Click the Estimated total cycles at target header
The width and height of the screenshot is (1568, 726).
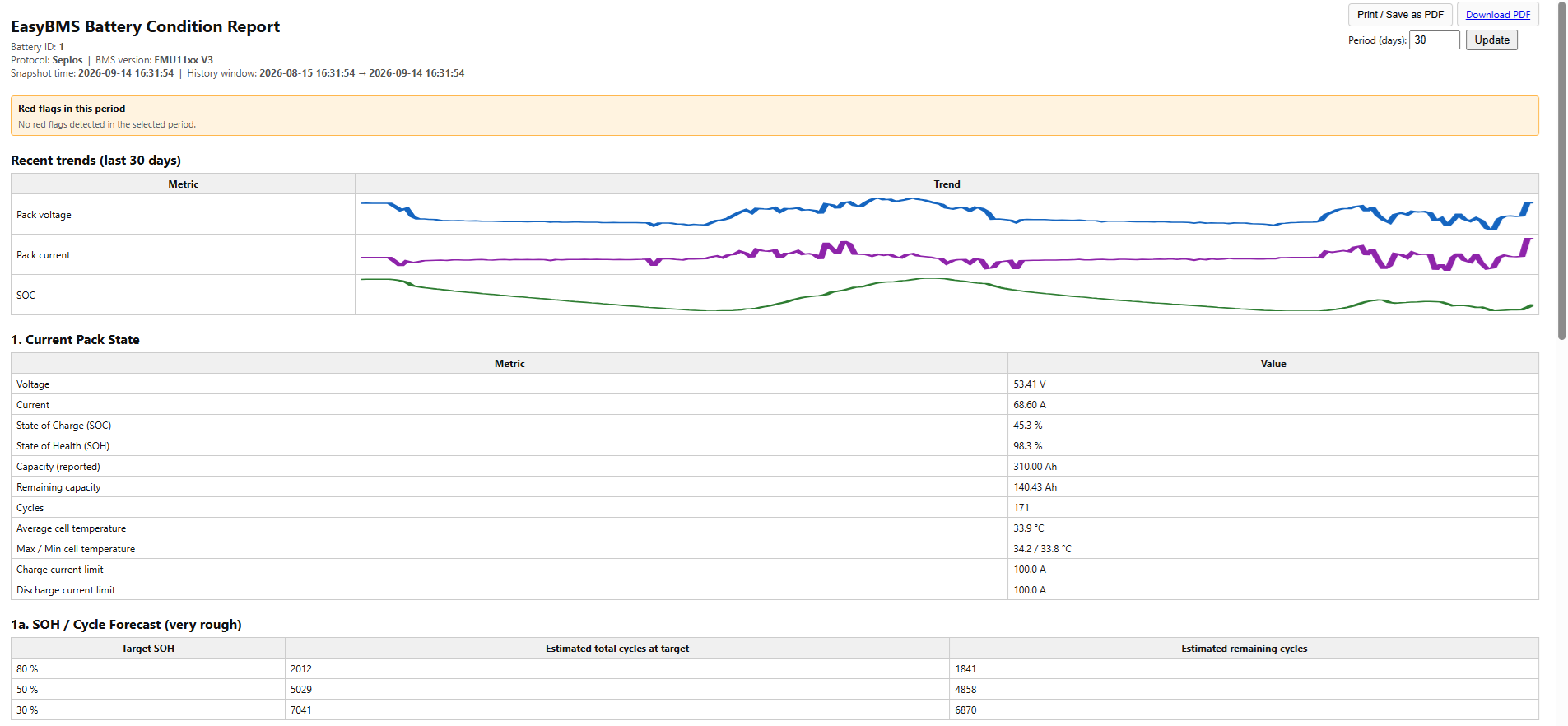(617, 649)
